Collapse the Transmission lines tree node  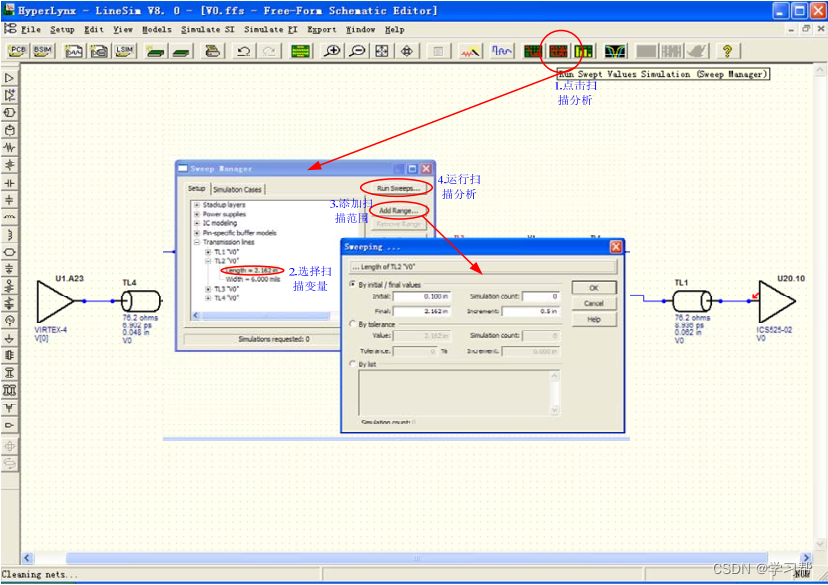pos(196,242)
